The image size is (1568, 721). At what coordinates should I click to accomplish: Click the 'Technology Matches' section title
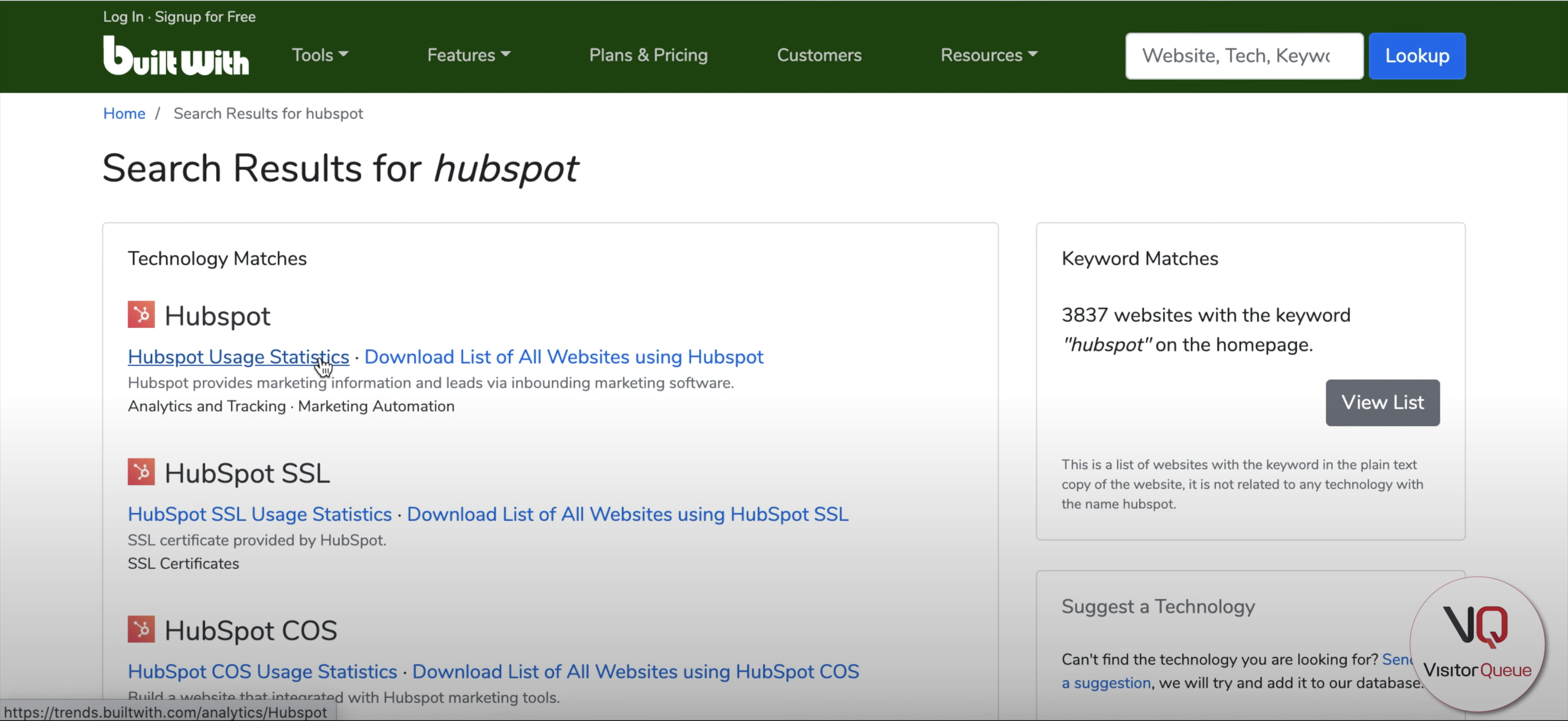217,259
